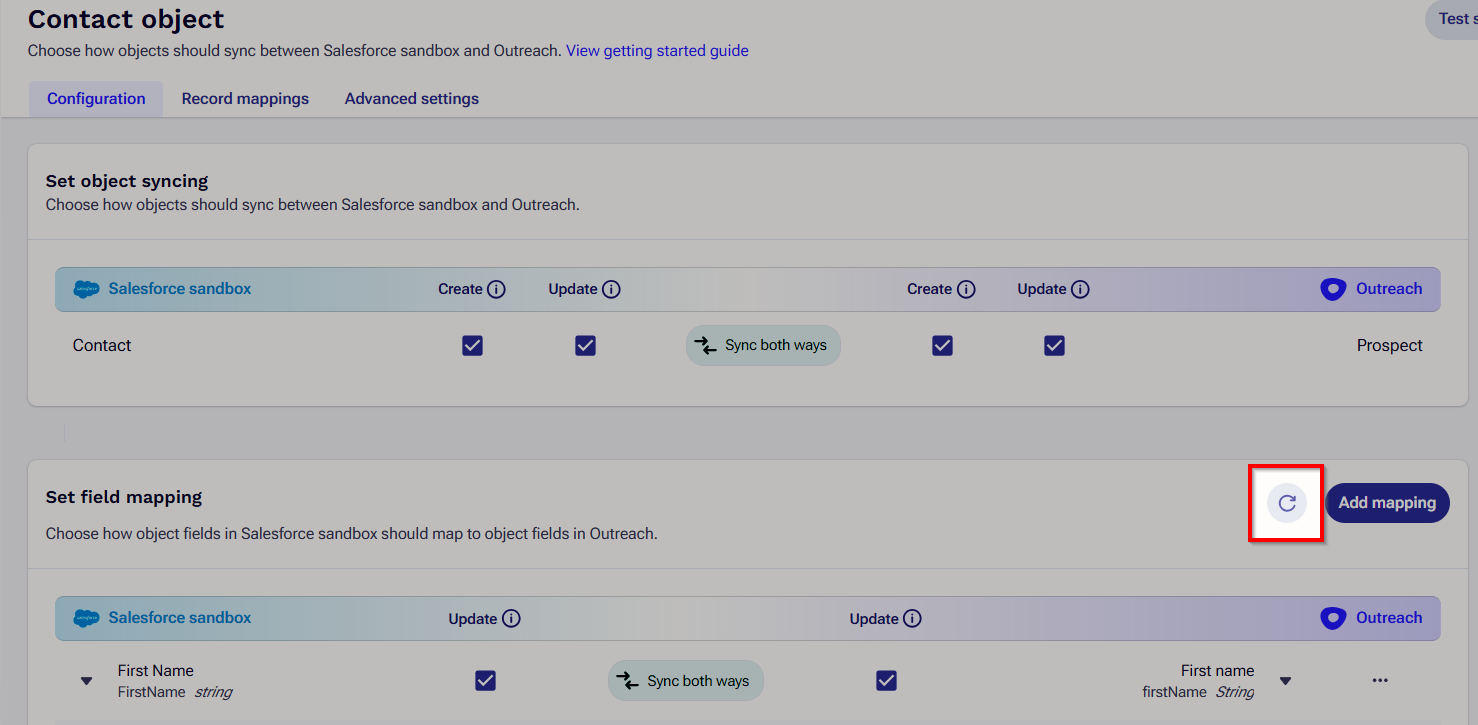Screen dimensions: 1478x725
Task: Uncheck Outreach Create checkbox for Prospect
Action: 942,345
